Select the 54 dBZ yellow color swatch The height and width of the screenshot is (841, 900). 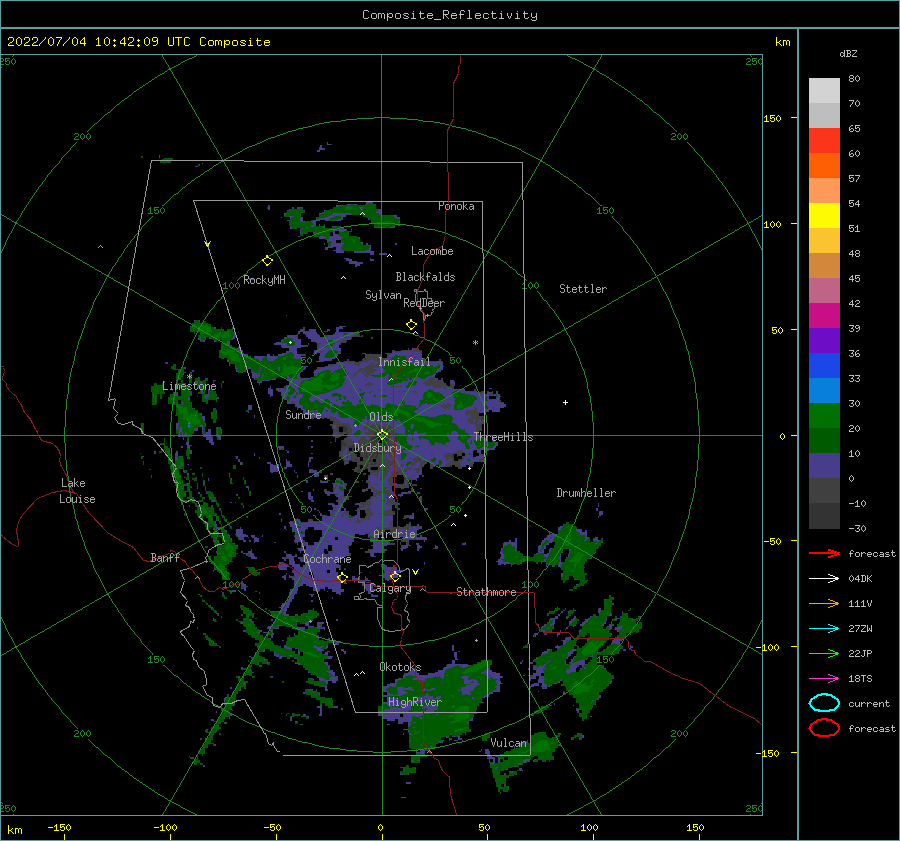click(824, 216)
